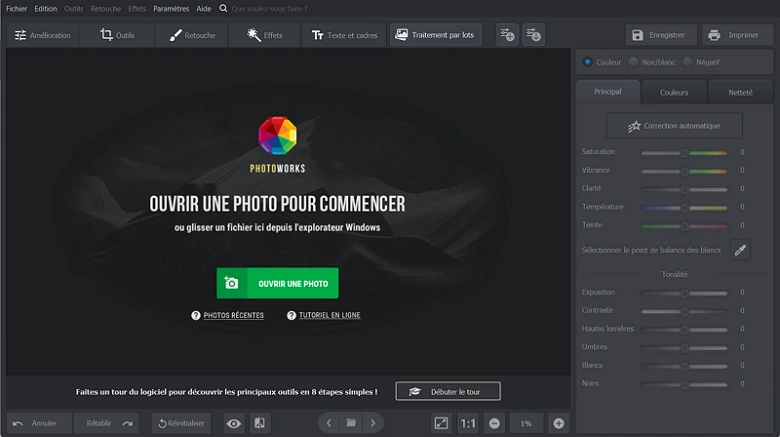Click the Noirs slider handle
The height and width of the screenshot is (437, 780).
pyautogui.click(x=684, y=384)
